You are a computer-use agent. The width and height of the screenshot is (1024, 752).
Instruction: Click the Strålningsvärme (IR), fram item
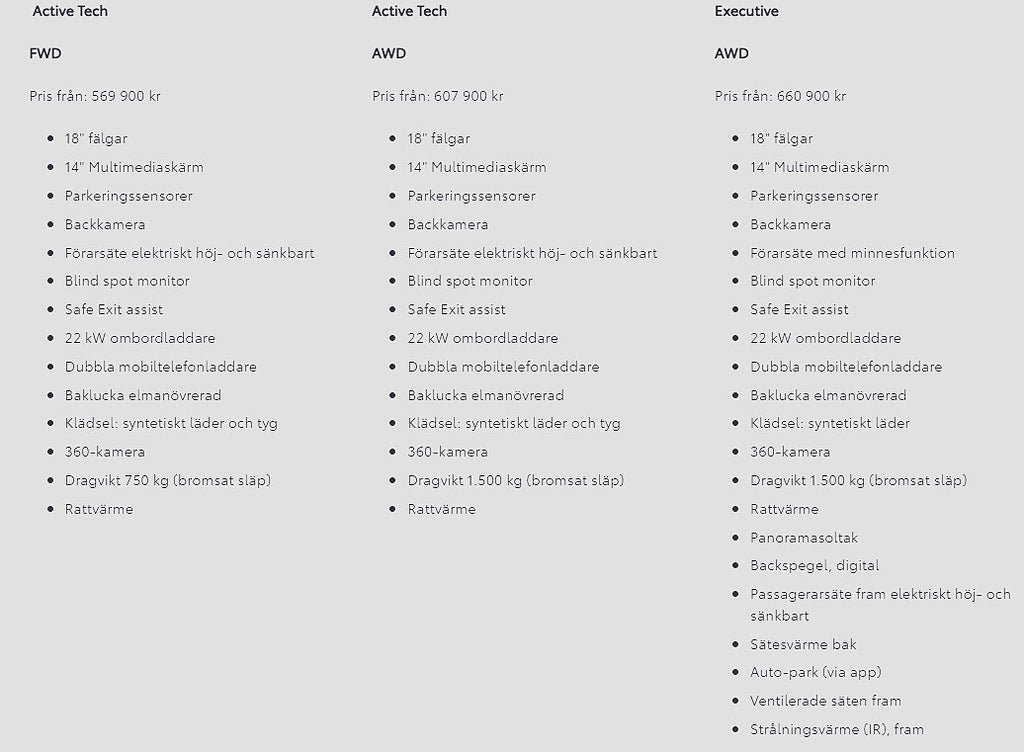pos(836,730)
